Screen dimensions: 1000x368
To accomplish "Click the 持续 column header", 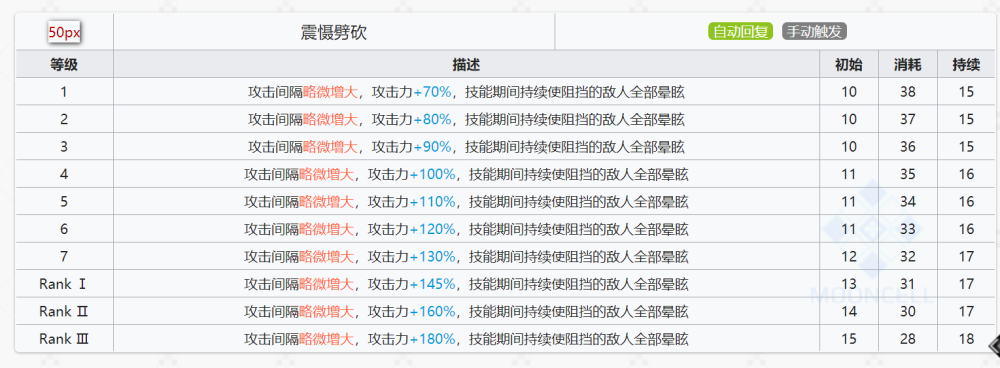I will pos(966,64).
